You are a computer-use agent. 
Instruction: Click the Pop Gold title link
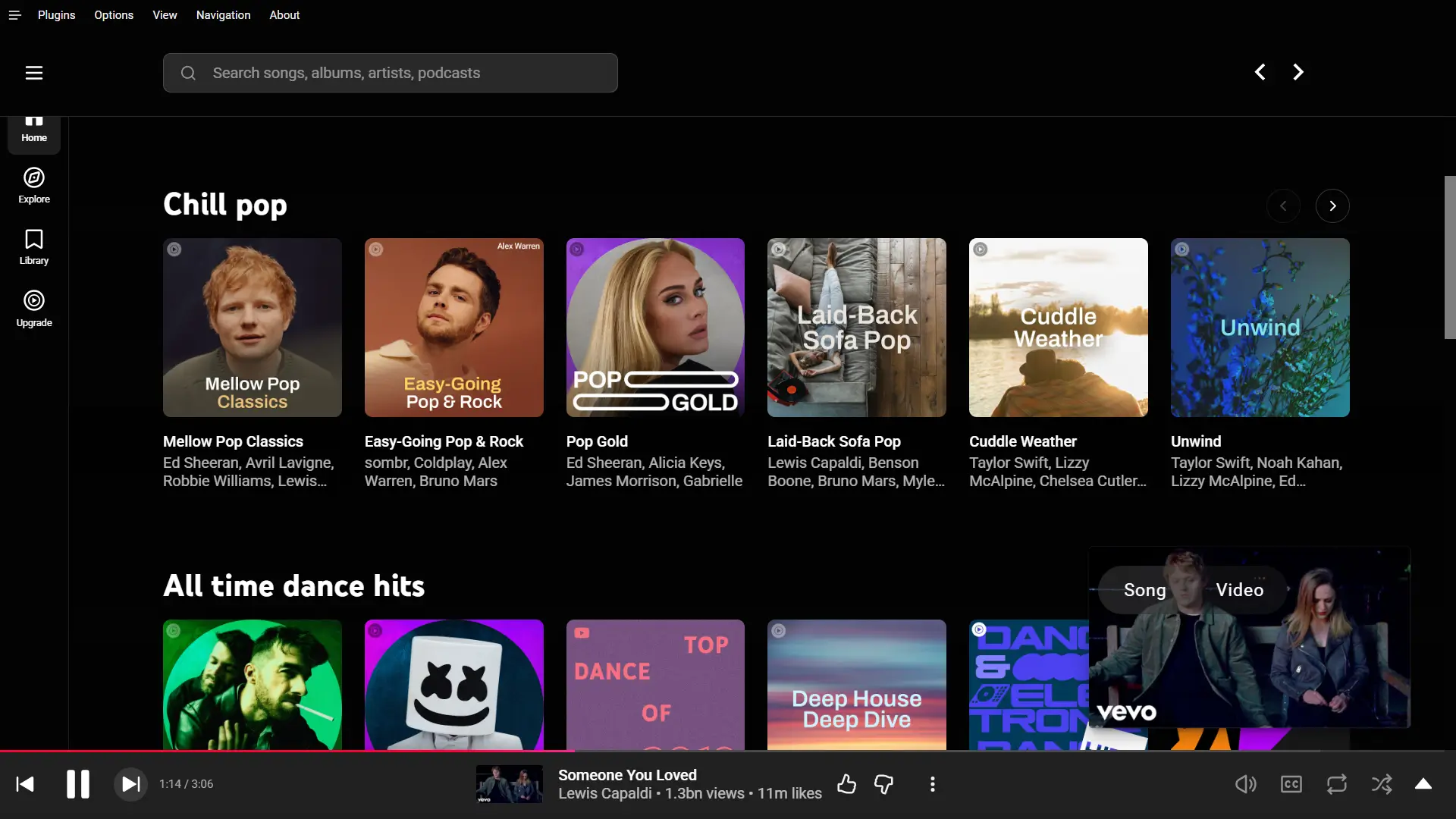597,441
